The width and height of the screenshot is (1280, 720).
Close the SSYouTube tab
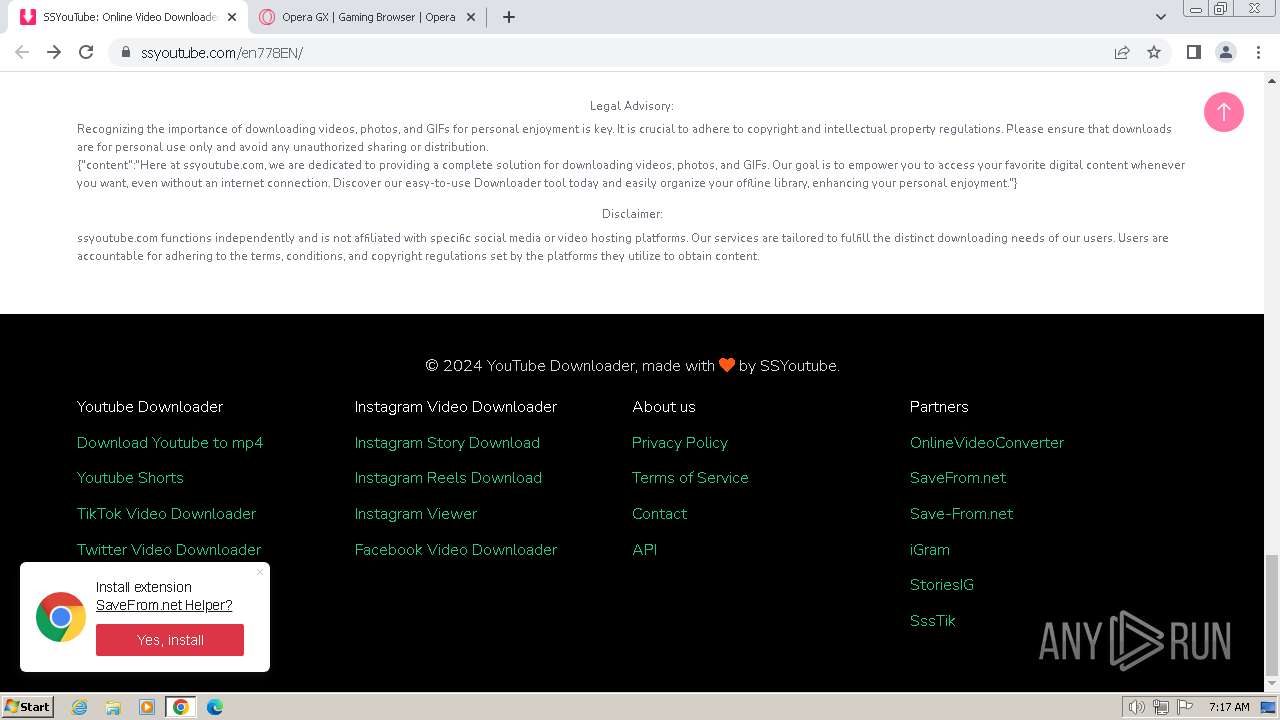(x=232, y=17)
